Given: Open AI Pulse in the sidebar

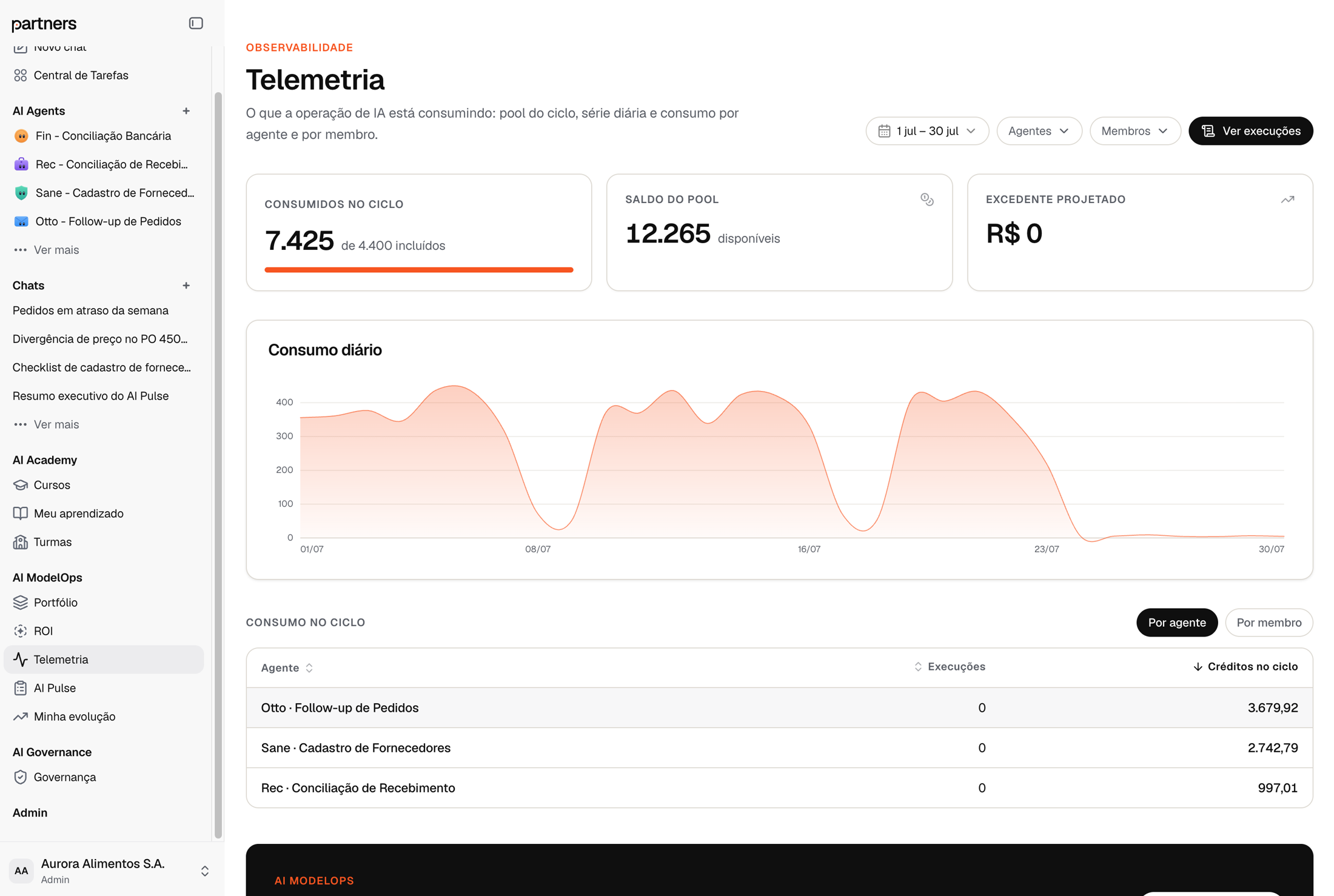Looking at the screenshot, I should pos(104,688).
